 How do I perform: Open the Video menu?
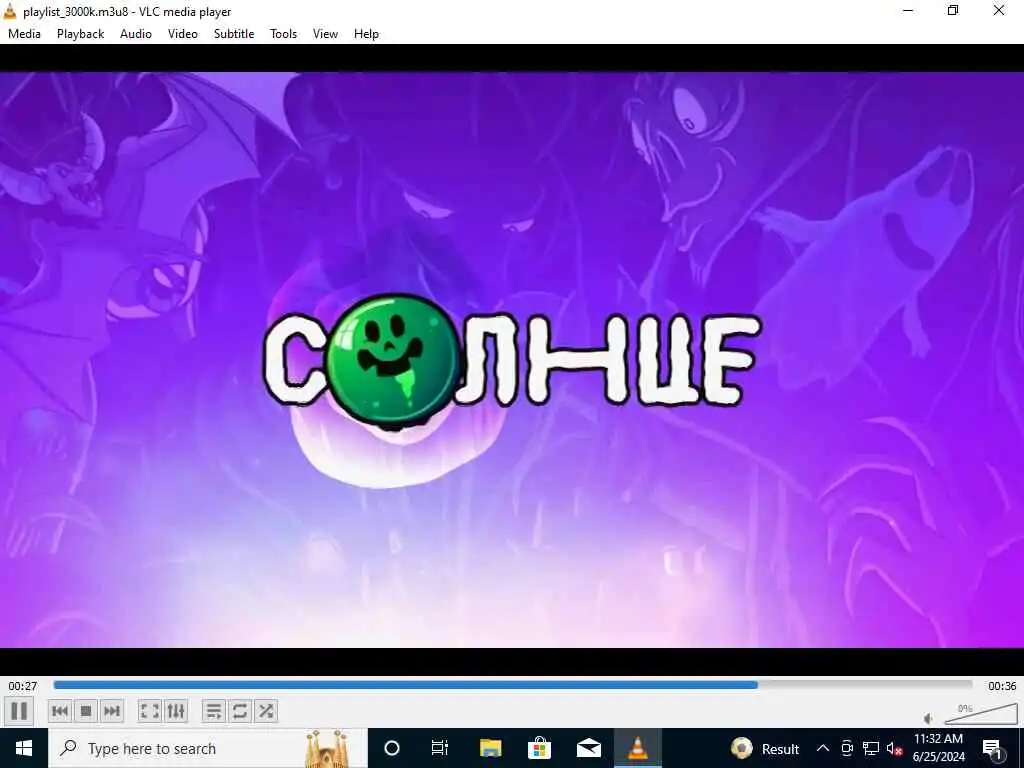coord(183,34)
